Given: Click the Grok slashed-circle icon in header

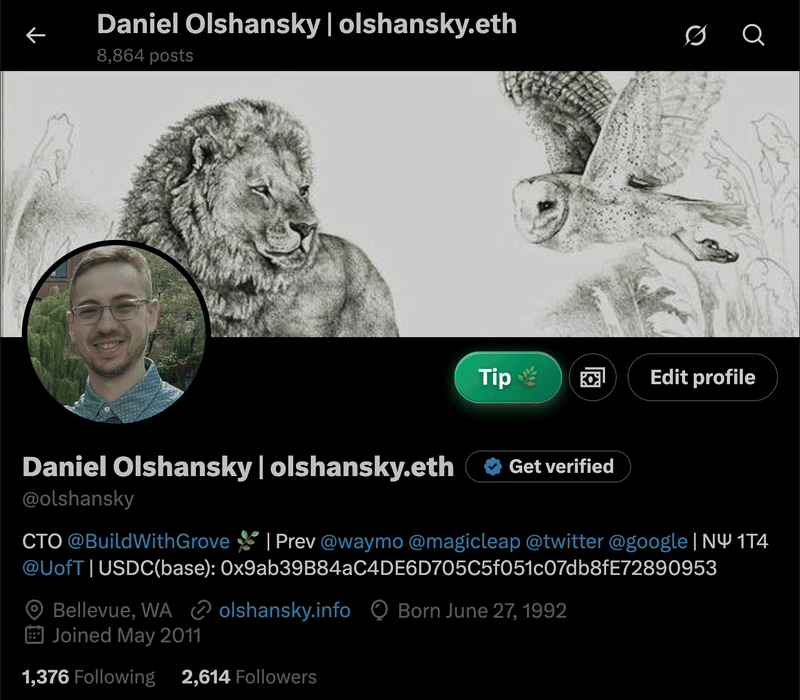Looking at the screenshot, I should coord(696,35).
